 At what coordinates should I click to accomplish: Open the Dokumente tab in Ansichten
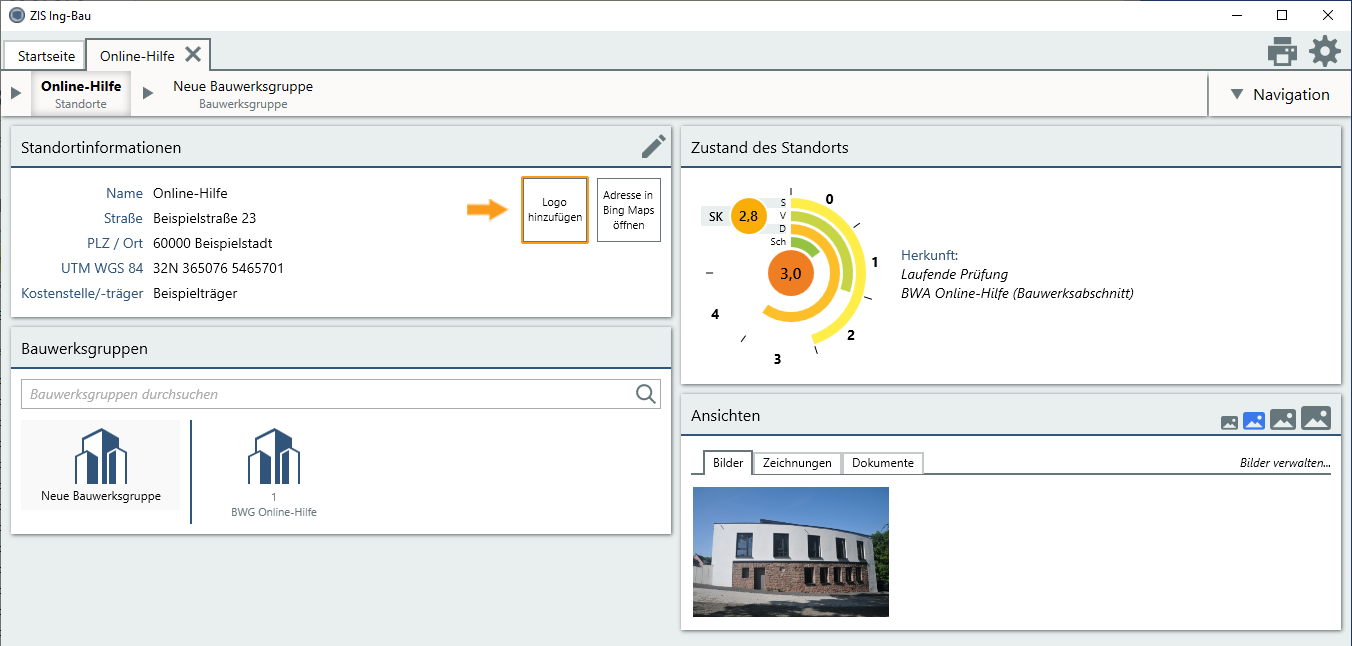point(883,463)
